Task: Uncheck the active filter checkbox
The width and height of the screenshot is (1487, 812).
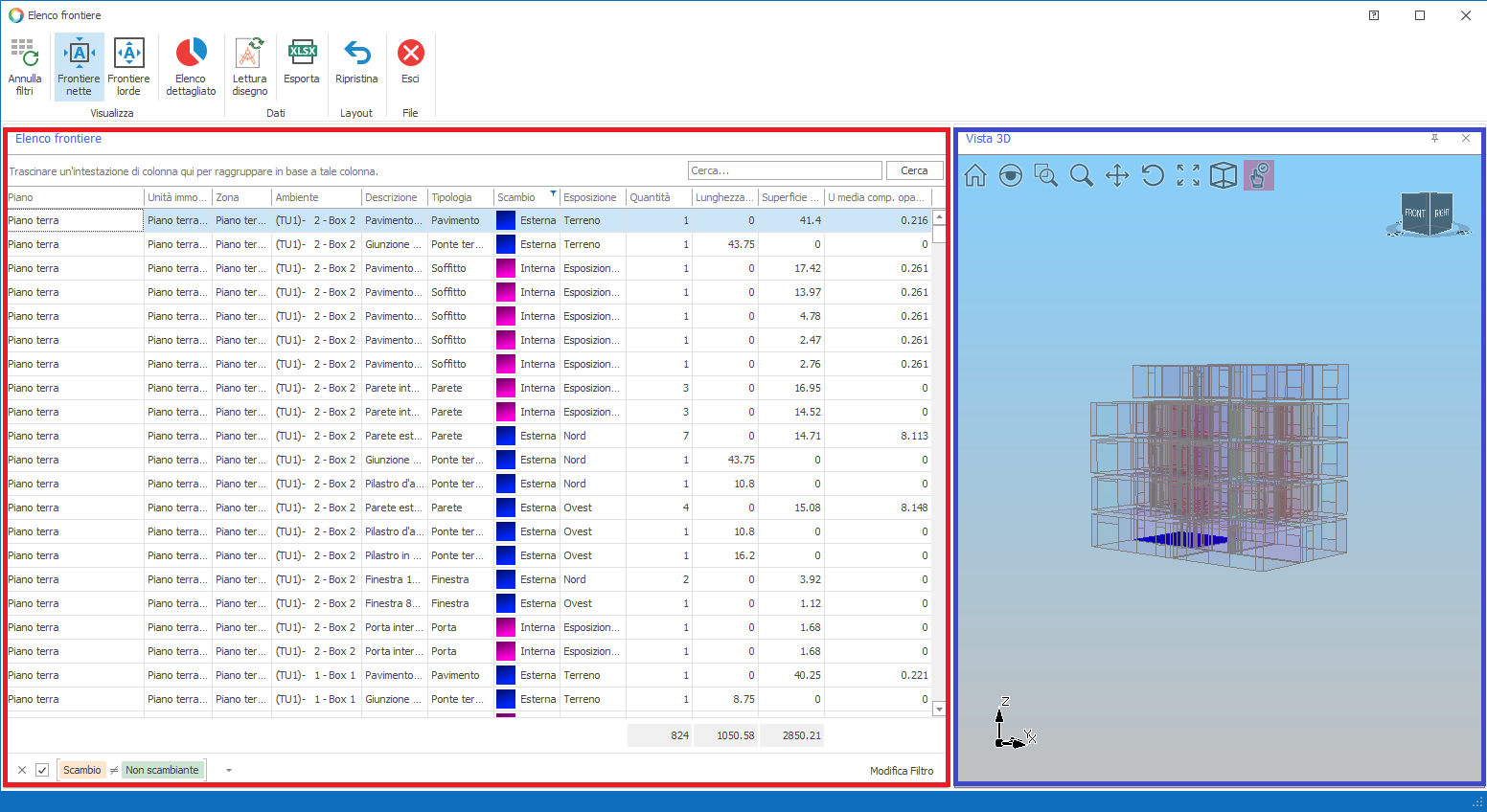Action: point(42,770)
